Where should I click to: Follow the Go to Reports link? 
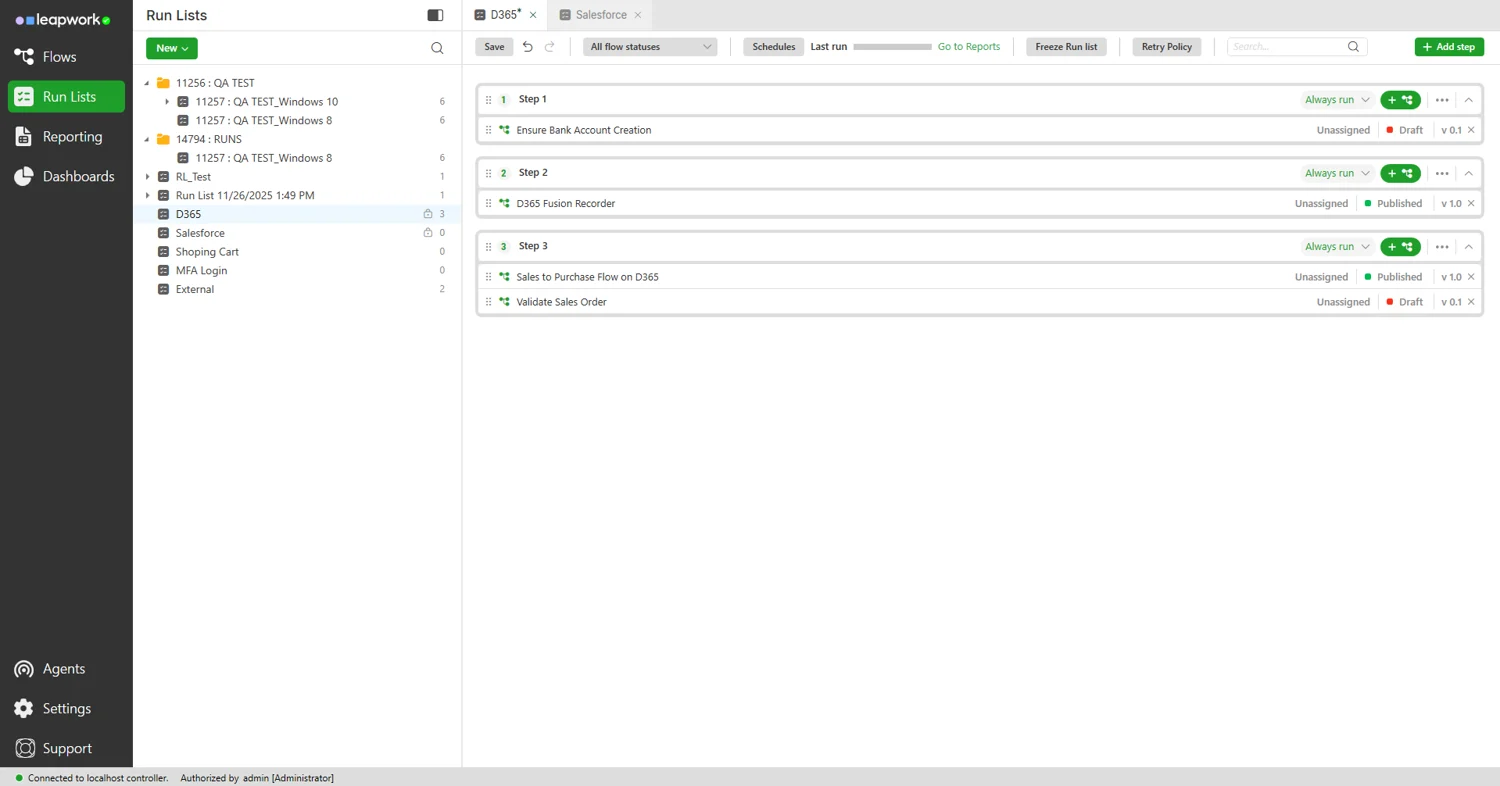[x=968, y=47]
